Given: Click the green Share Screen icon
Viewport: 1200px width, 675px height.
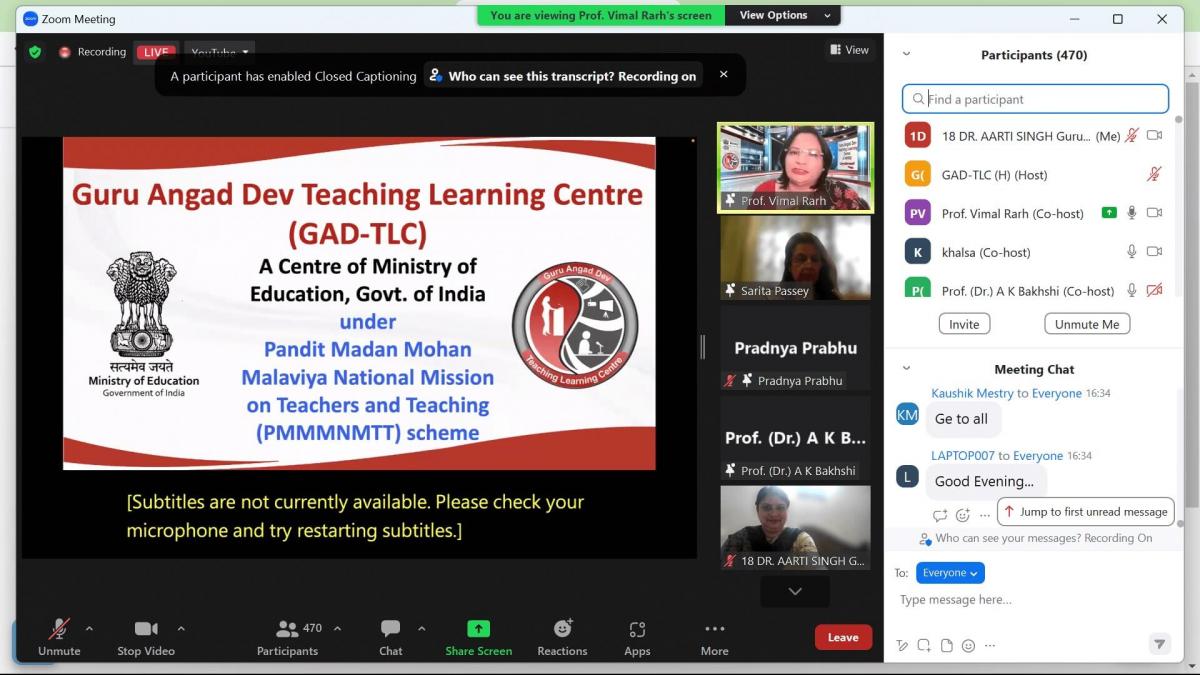Looking at the screenshot, I should tap(478, 629).
